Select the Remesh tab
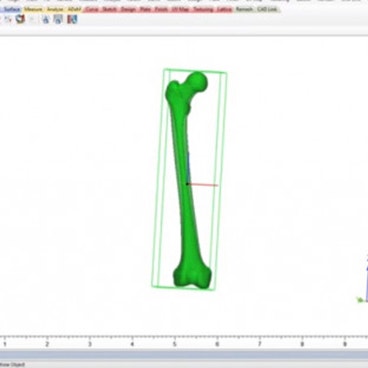The height and width of the screenshot is (368, 368). 244,10
